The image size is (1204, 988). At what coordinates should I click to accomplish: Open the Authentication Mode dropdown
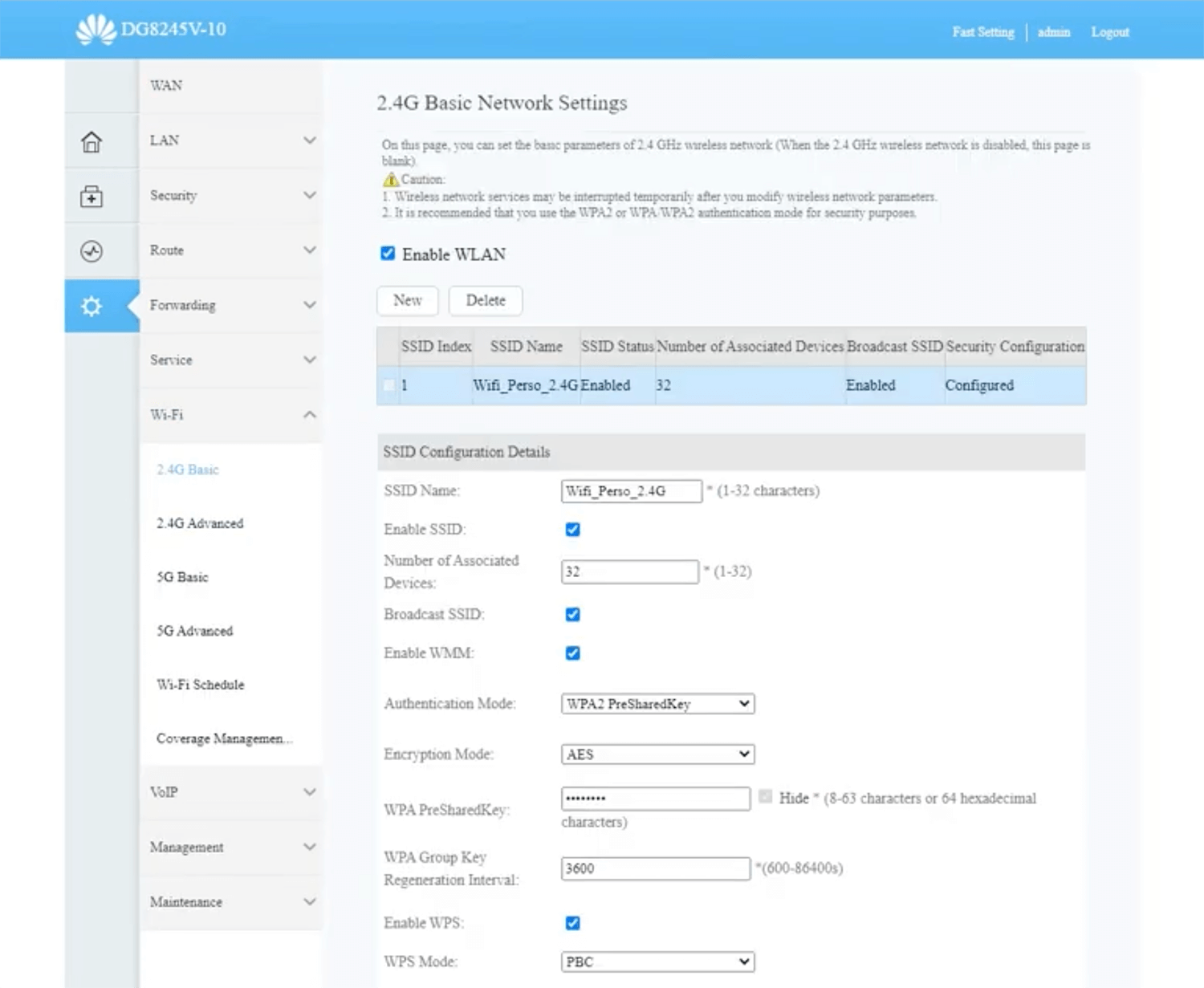click(657, 704)
